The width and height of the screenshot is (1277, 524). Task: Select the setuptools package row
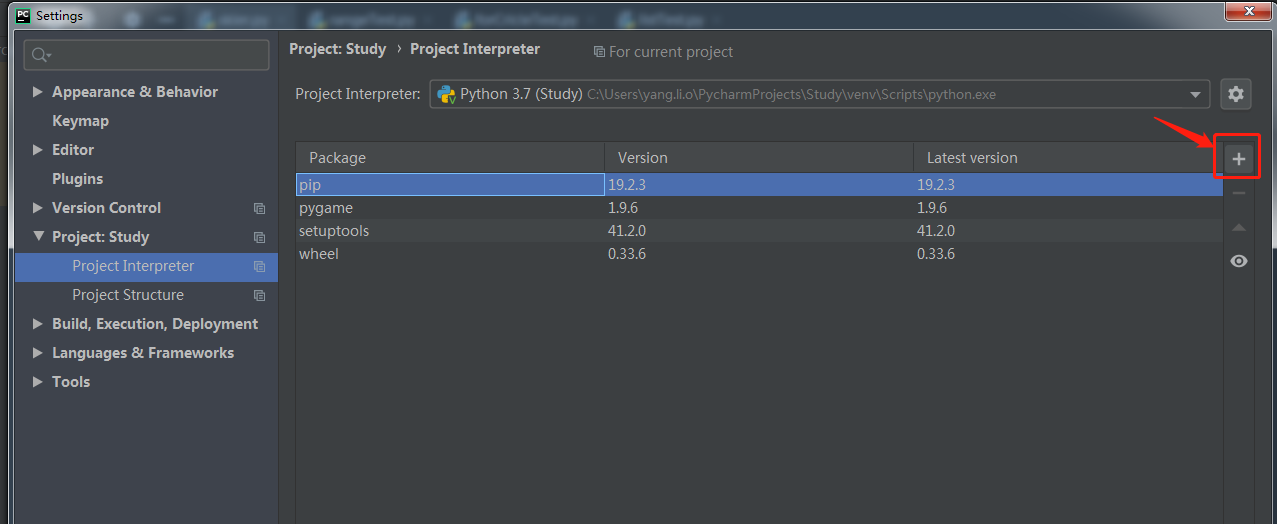pyautogui.click(x=759, y=230)
